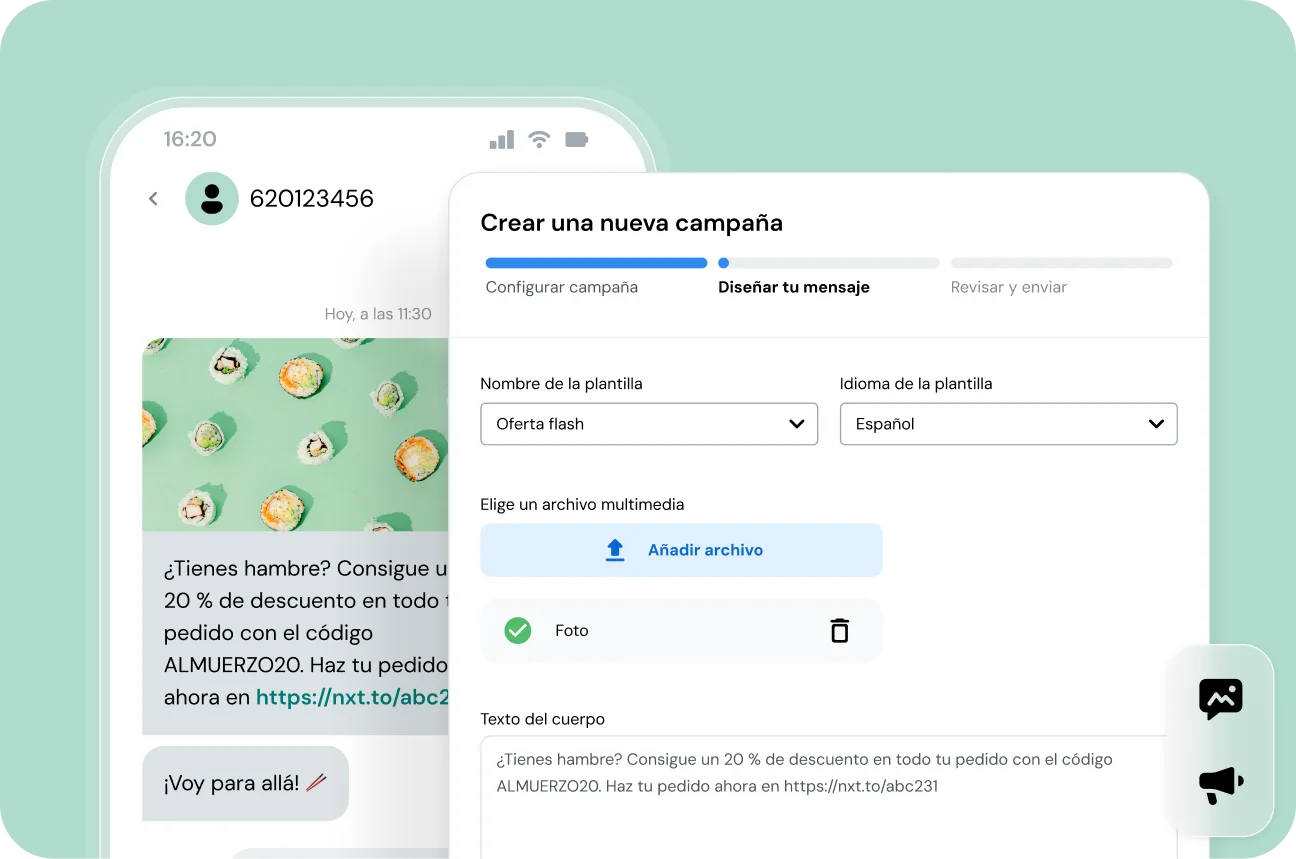Click the cellular signal bars icon
The image size is (1296, 859).
(x=501, y=139)
